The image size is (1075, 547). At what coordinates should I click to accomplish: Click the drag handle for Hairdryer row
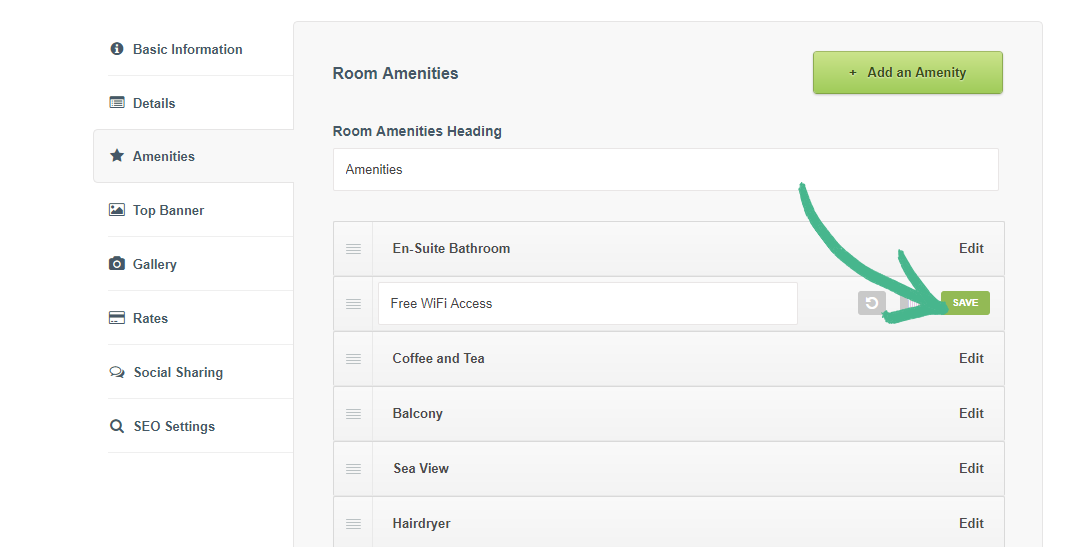[x=353, y=524]
